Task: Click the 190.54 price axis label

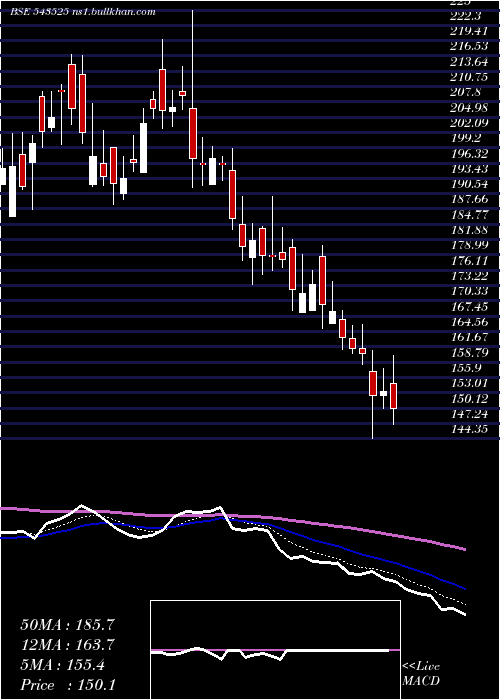Action: tap(468, 183)
